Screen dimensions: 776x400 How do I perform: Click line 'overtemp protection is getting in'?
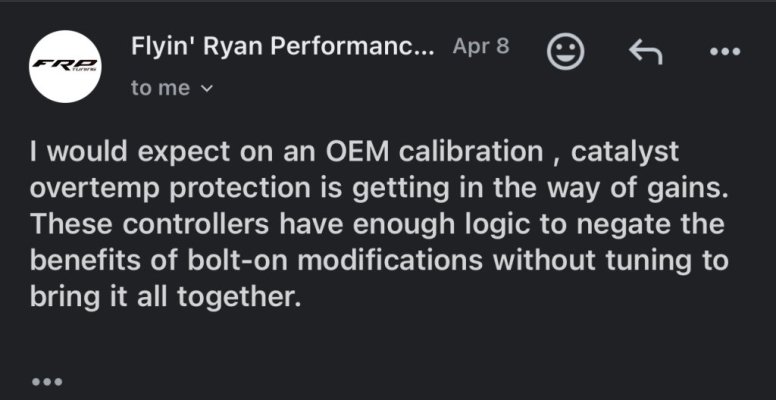click(x=379, y=189)
